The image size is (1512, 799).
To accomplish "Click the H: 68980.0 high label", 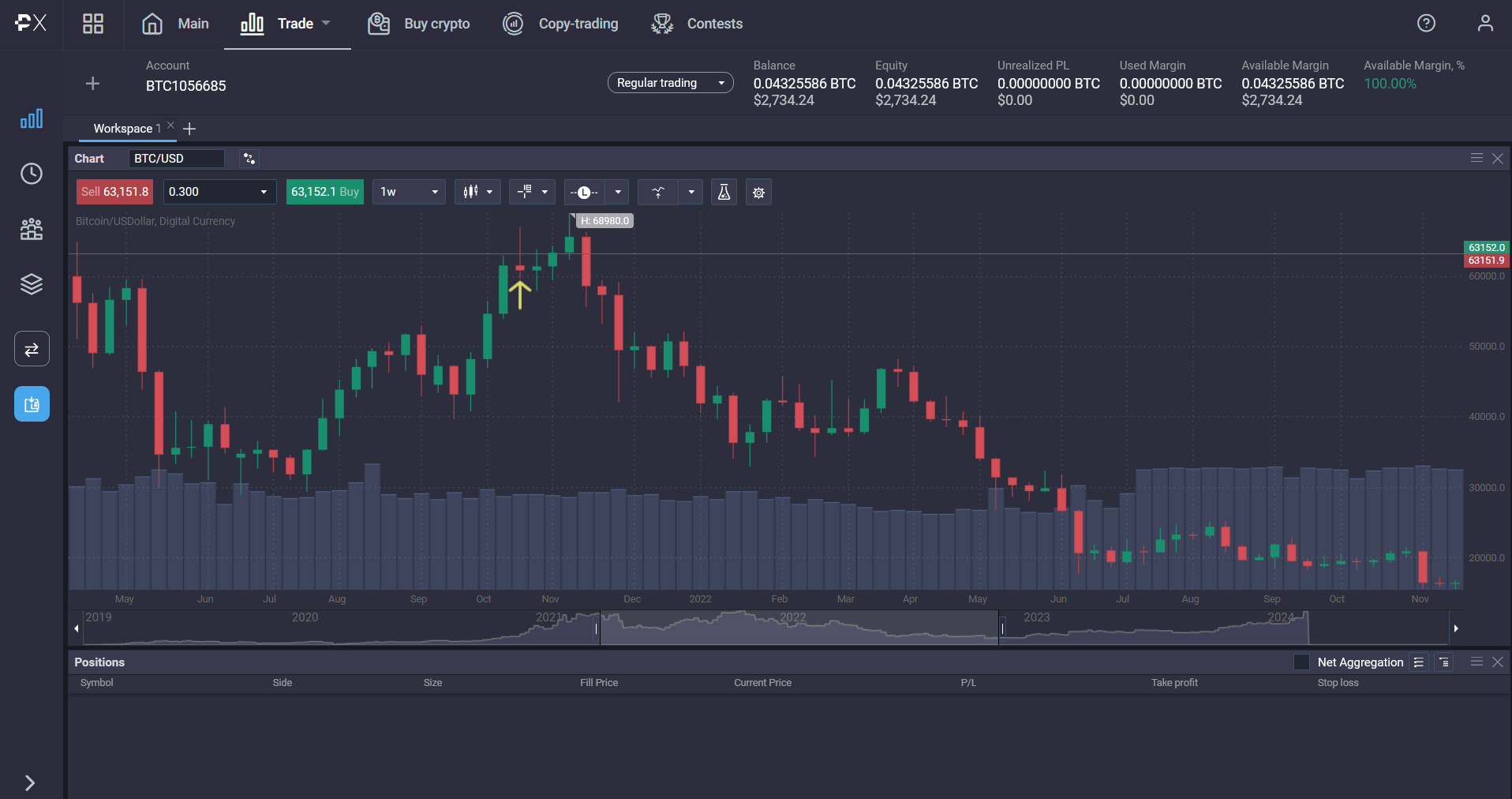I will click(604, 221).
